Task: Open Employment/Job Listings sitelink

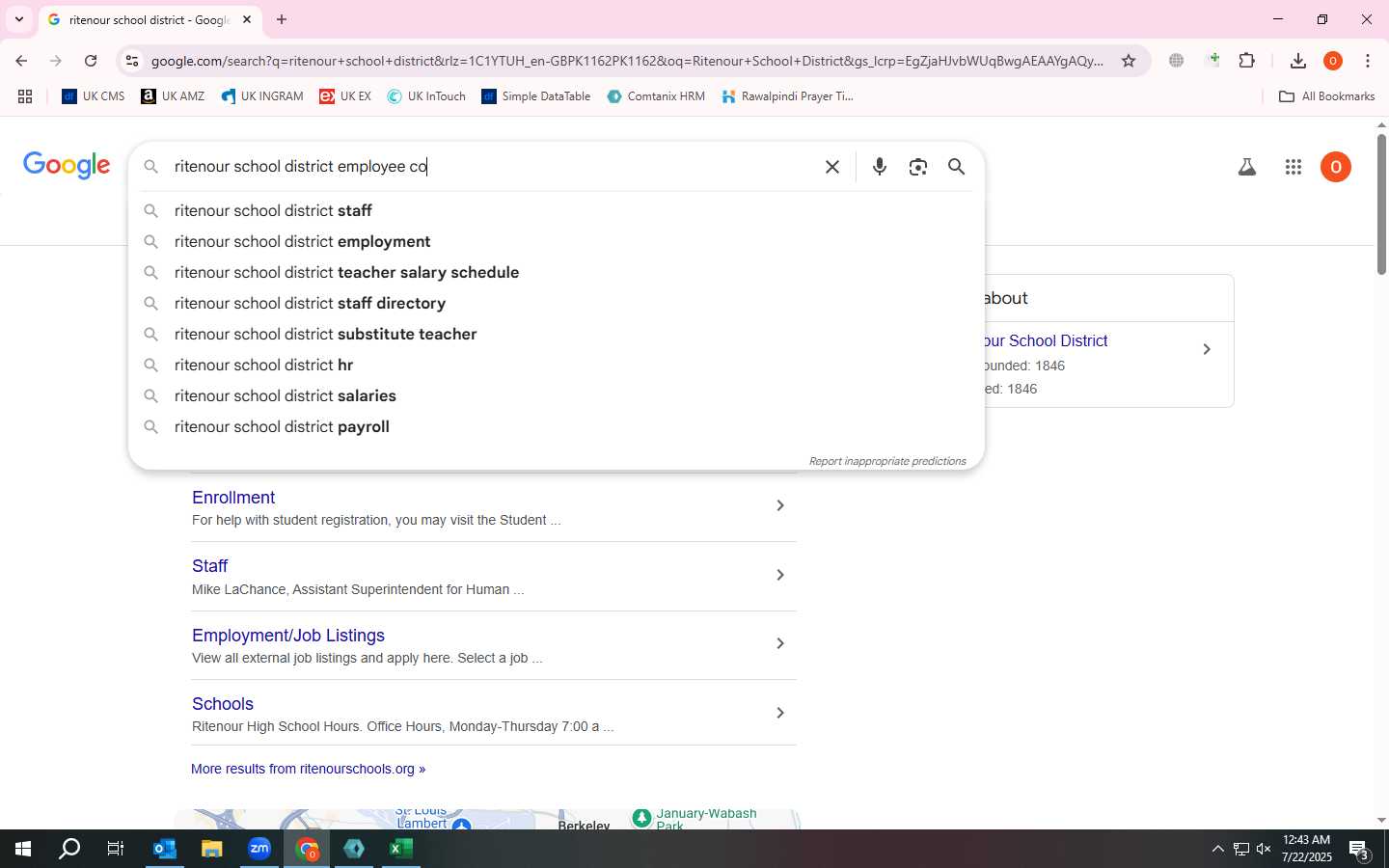Action: click(288, 636)
